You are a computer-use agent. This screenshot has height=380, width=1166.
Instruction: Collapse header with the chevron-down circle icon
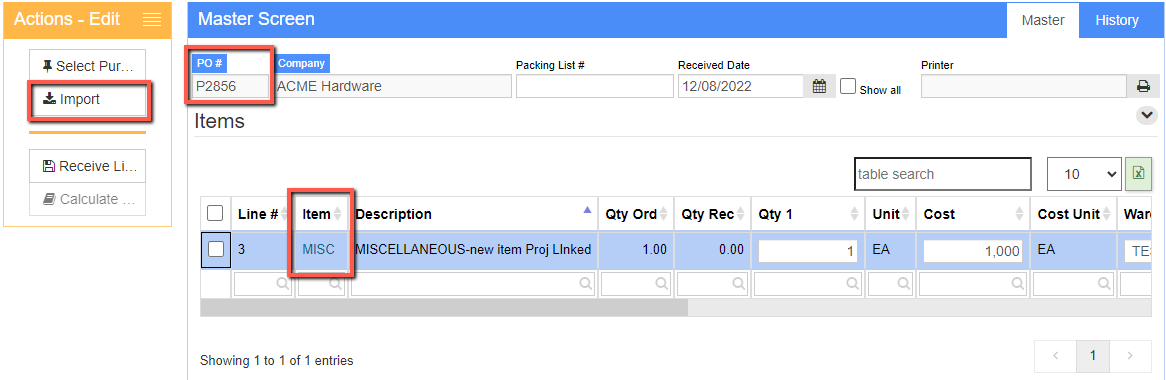click(1147, 115)
